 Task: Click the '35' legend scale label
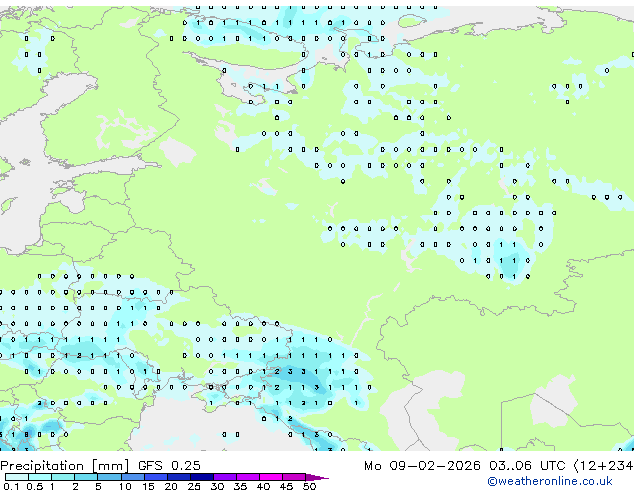(240, 486)
